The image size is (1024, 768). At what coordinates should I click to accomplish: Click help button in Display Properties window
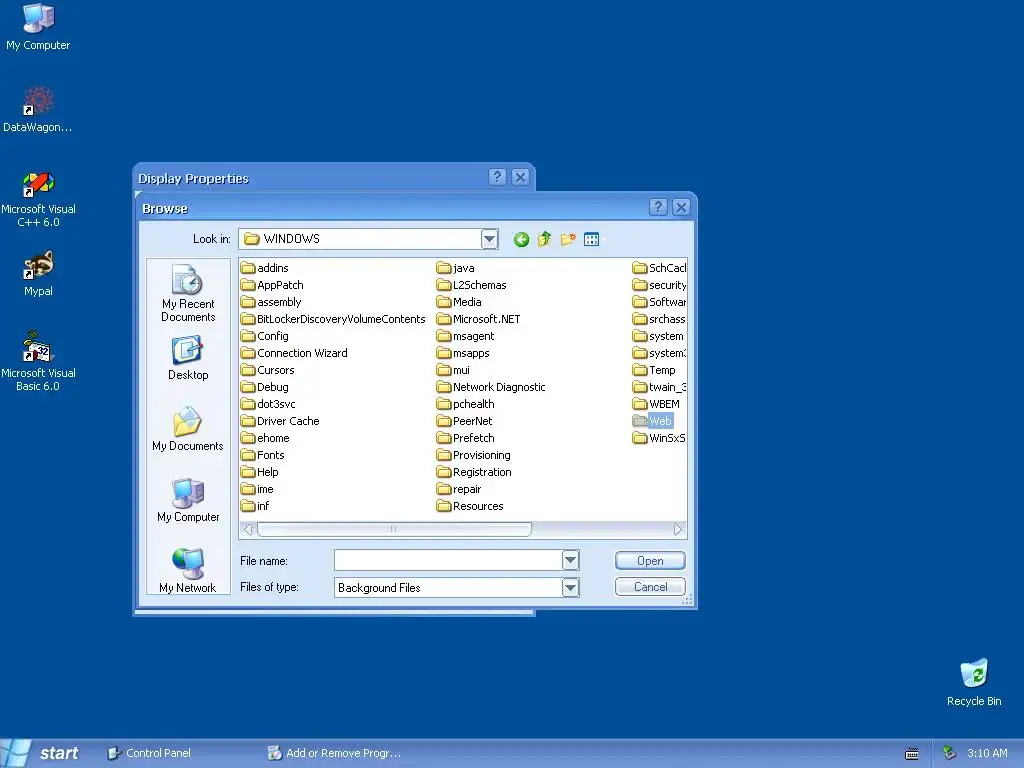(x=497, y=177)
